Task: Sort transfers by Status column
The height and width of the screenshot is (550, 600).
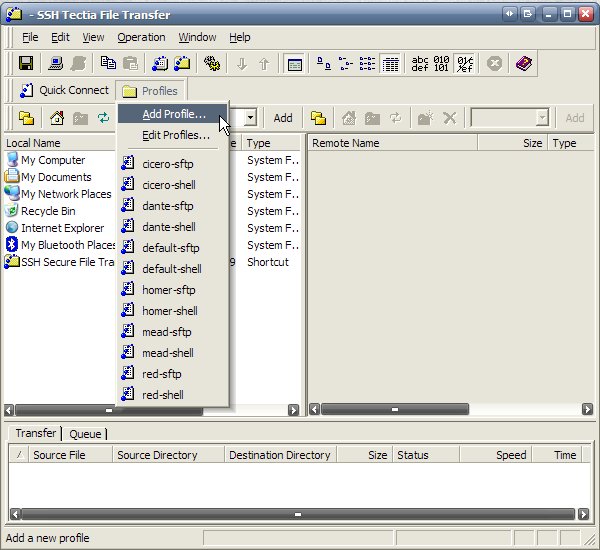Action: [426, 455]
